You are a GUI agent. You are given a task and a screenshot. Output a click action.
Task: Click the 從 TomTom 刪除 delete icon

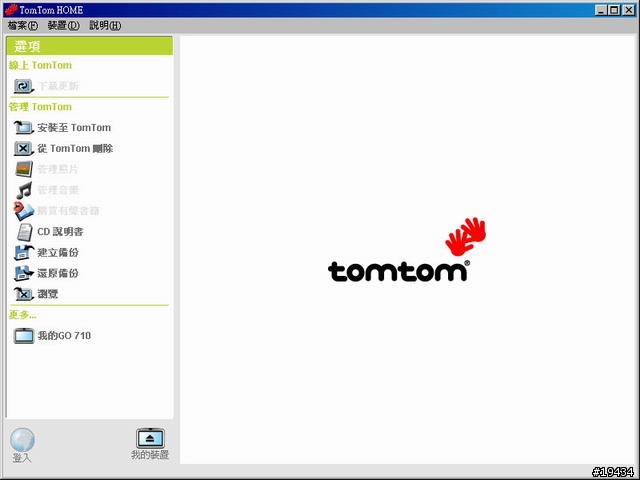tap(24, 148)
